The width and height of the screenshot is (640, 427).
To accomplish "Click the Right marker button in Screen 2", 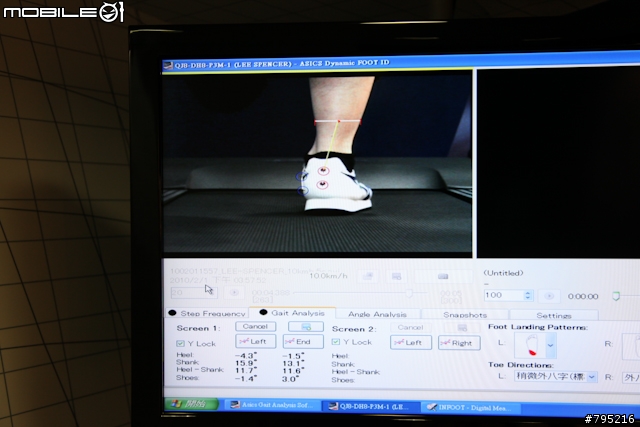I will [459, 343].
